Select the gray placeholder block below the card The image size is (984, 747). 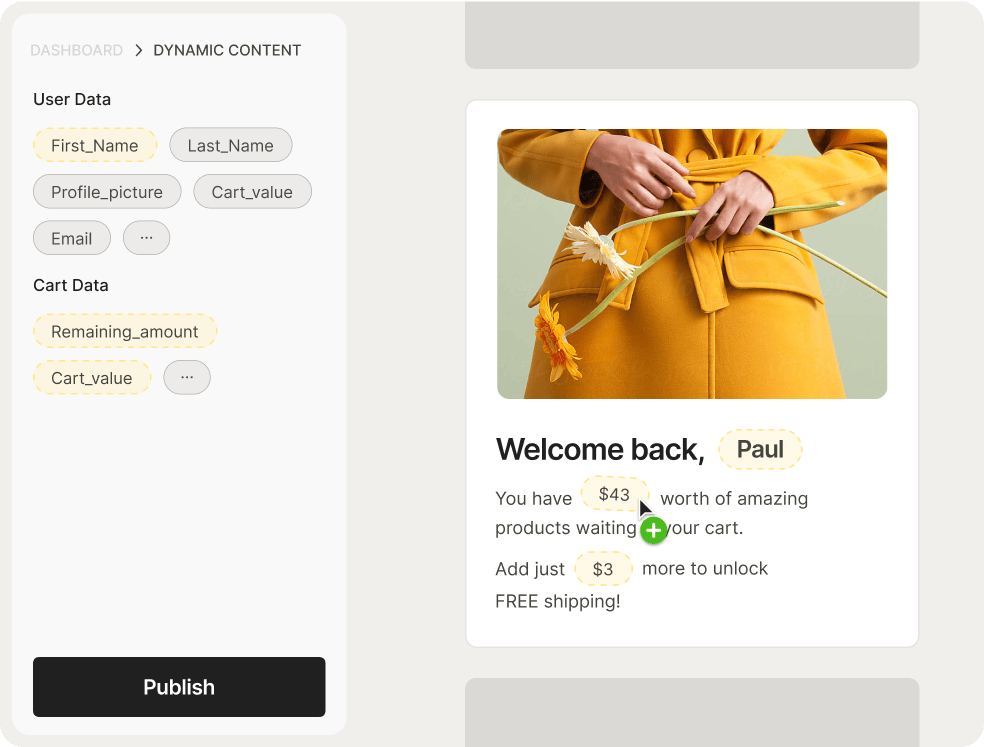point(692,712)
